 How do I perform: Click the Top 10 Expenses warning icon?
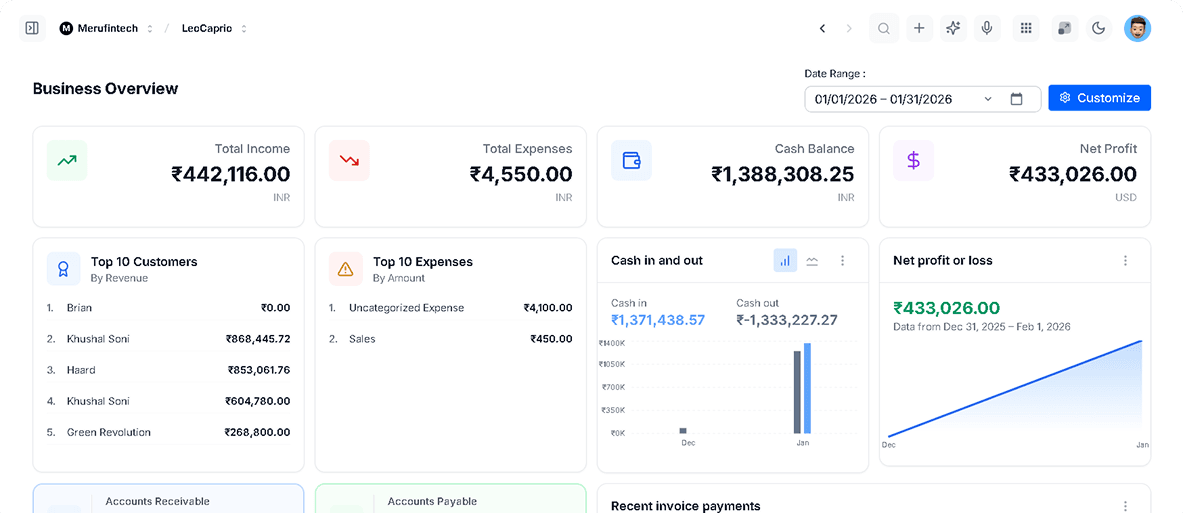tap(346, 269)
